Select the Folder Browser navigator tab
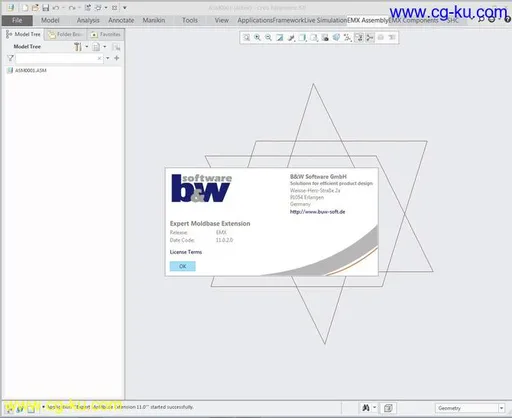 coord(66,34)
